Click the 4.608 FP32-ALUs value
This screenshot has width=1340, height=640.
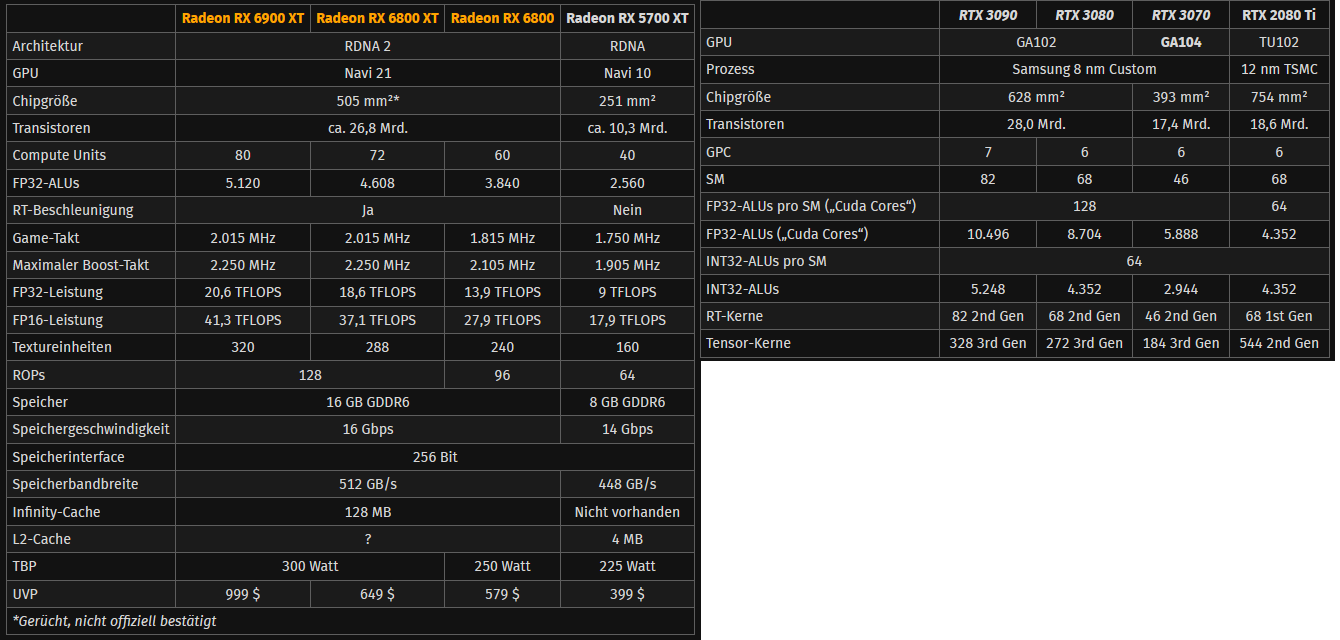click(x=377, y=183)
